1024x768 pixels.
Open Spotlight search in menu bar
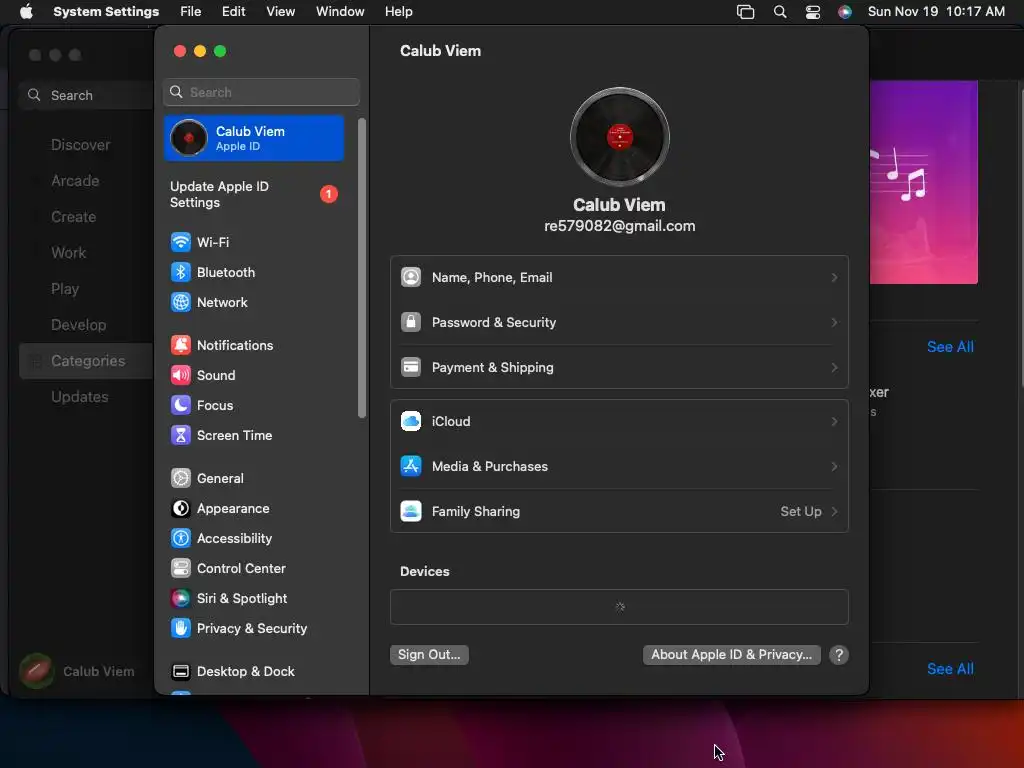point(780,12)
